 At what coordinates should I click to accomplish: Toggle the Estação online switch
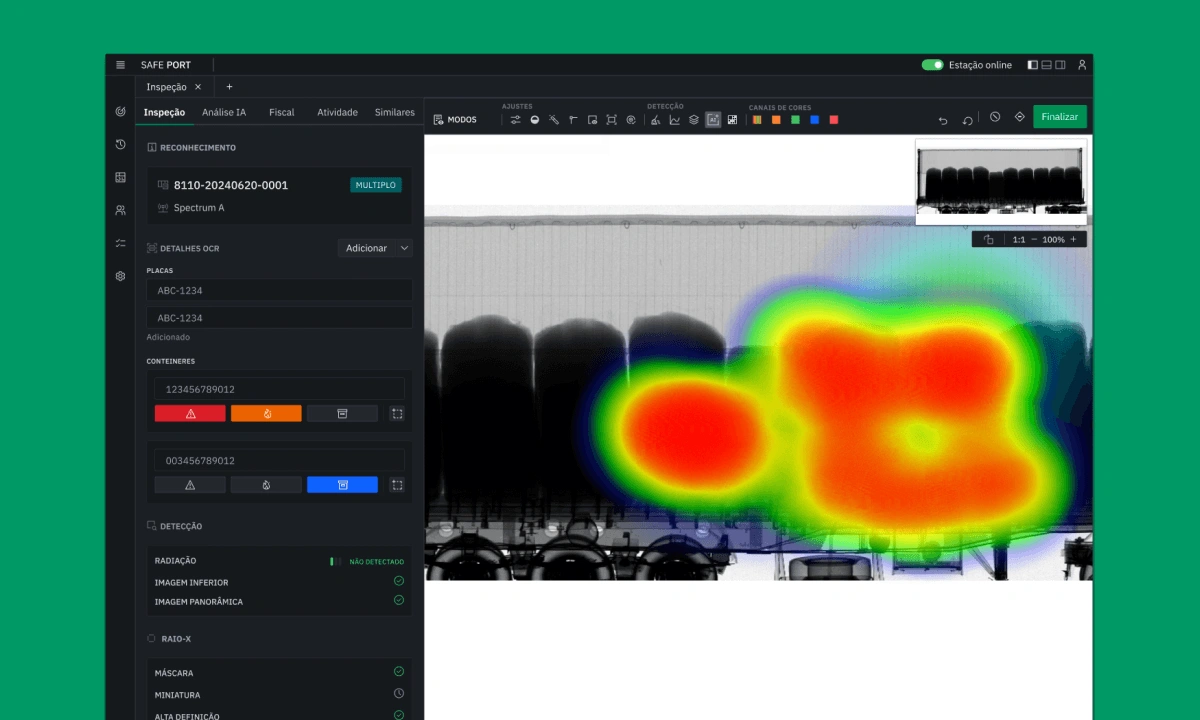point(933,65)
